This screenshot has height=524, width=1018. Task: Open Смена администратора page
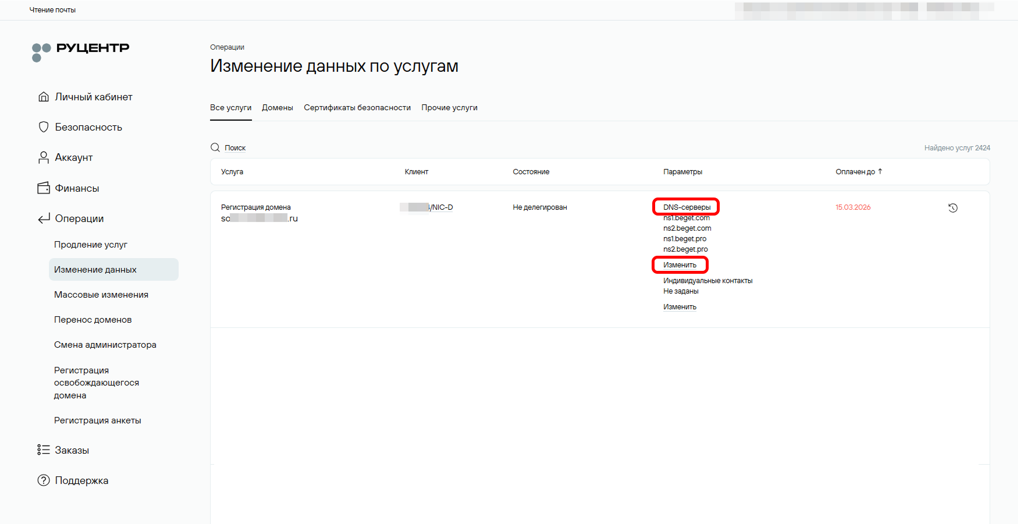tap(105, 345)
